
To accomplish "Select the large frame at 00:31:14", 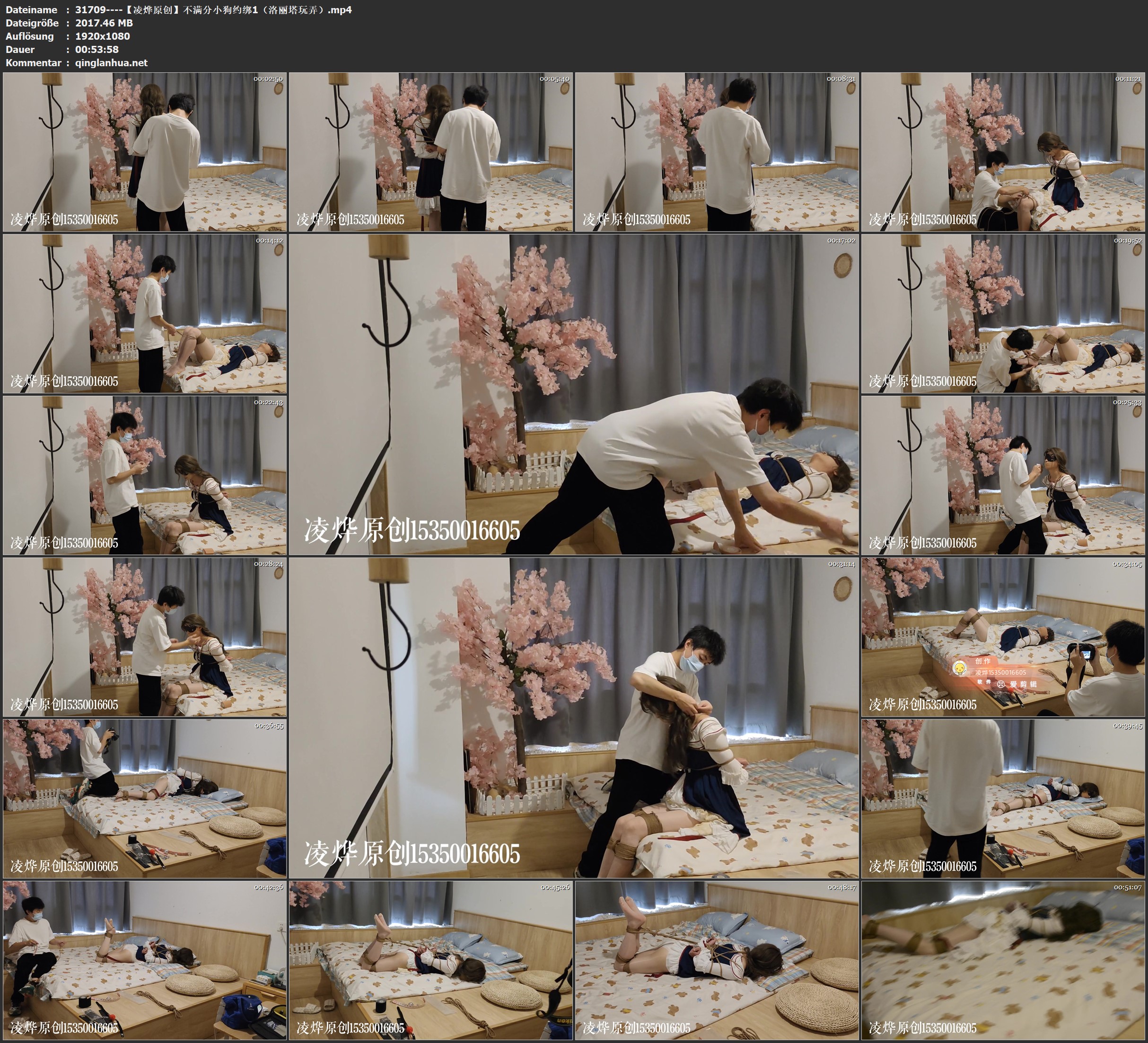I will coord(574,718).
